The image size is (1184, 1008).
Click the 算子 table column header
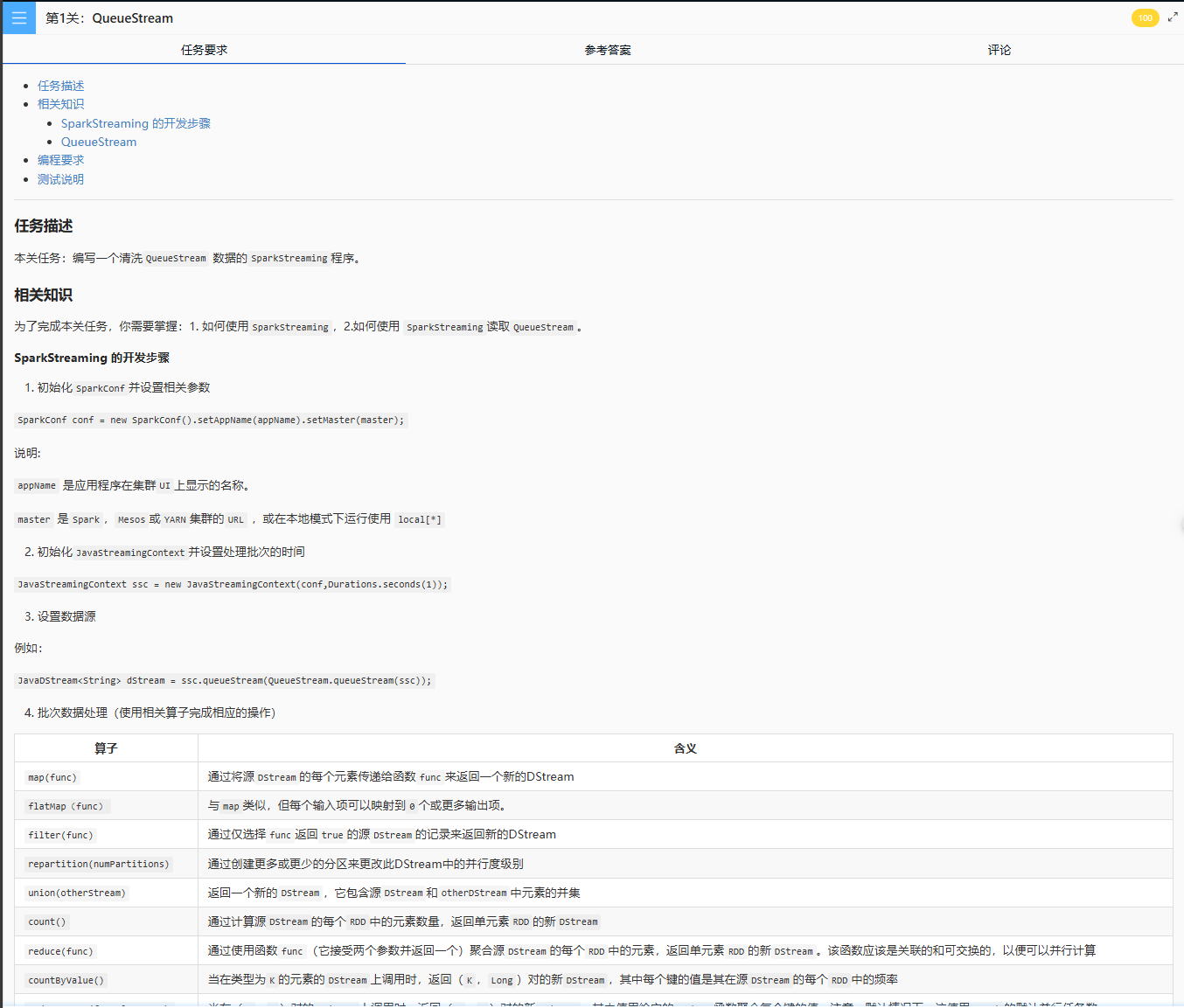pyautogui.click(x=106, y=748)
